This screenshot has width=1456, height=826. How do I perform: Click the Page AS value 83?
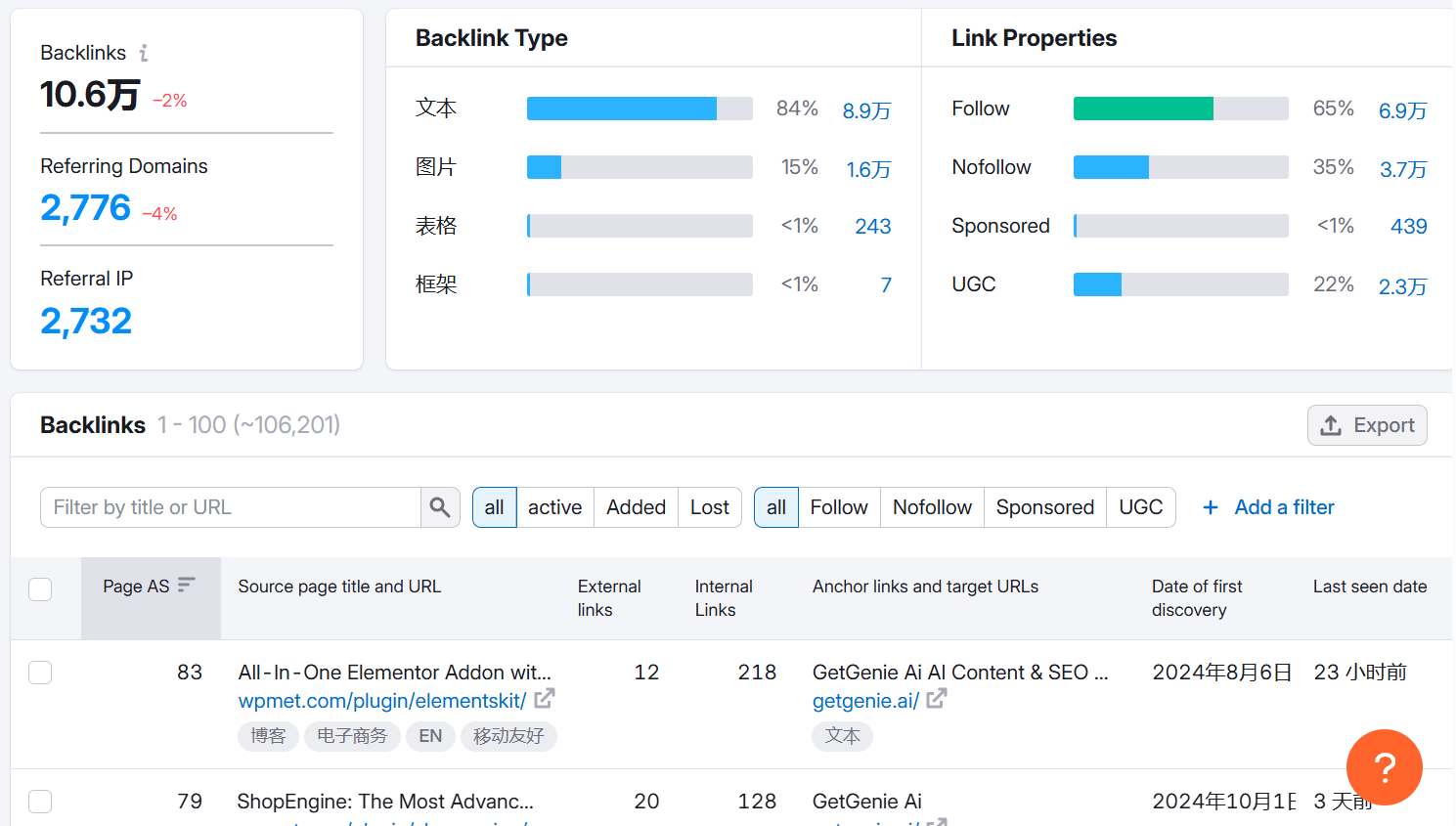coord(190,673)
